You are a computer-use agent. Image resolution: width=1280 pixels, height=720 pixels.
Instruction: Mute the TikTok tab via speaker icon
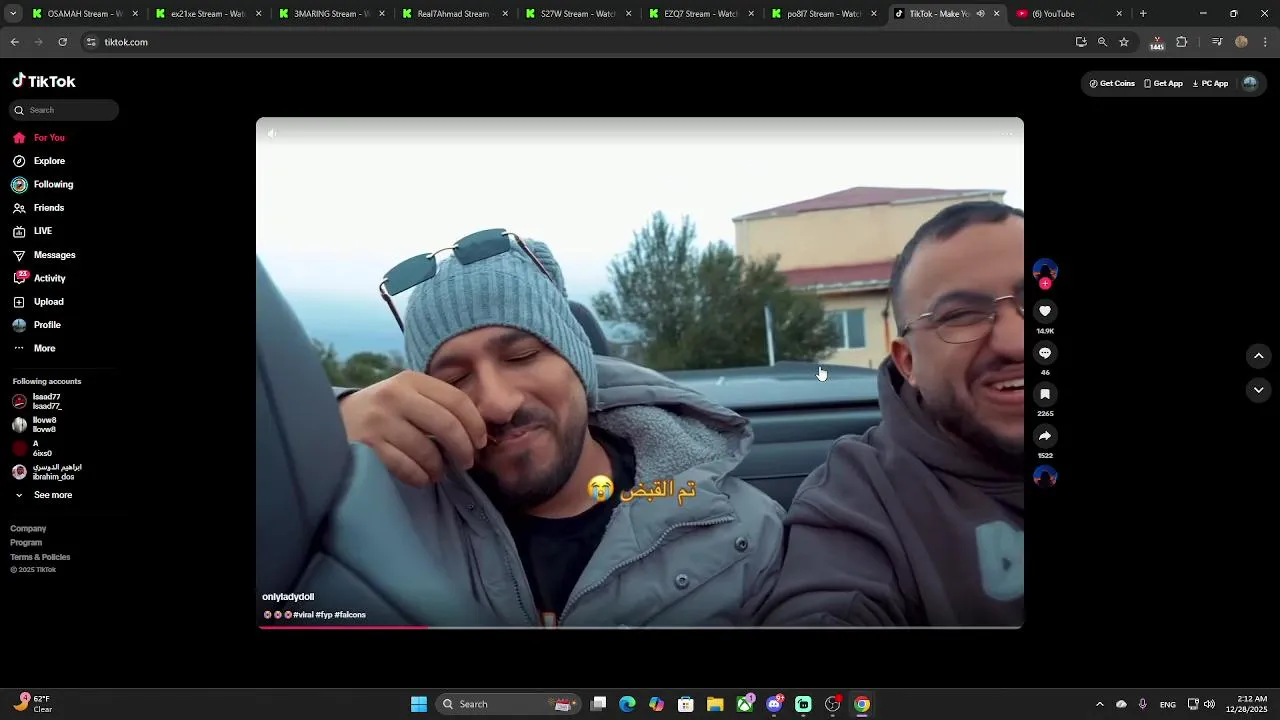(980, 14)
